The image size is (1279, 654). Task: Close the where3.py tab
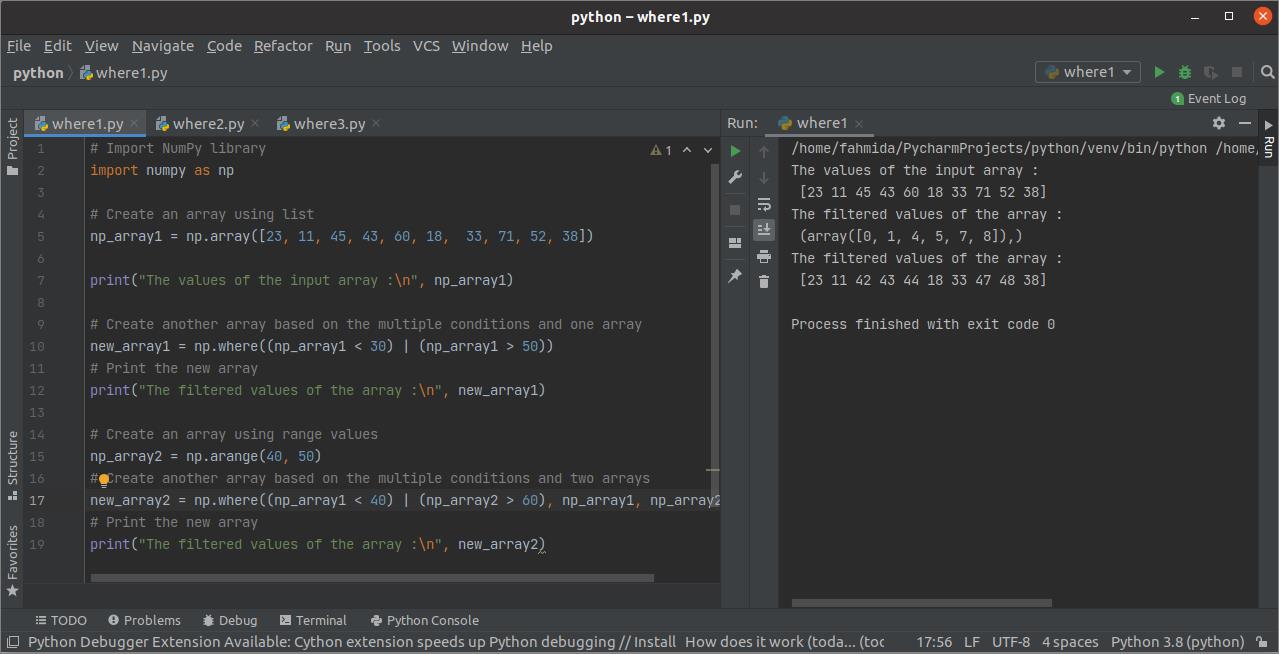point(376,124)
